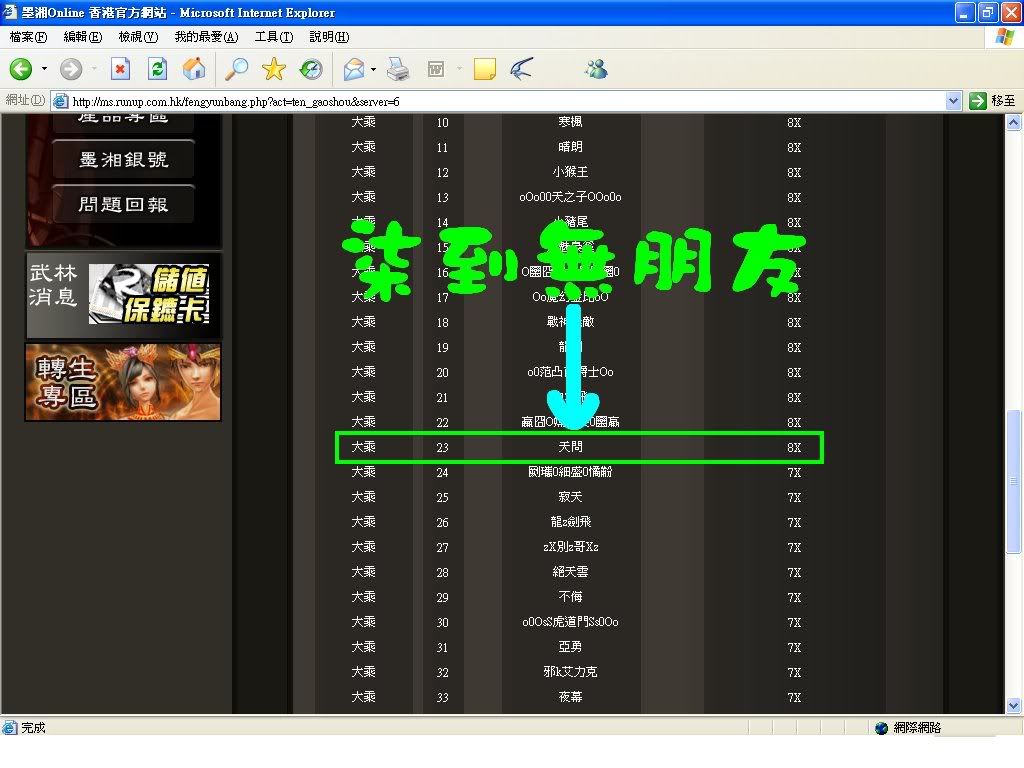Open the Messenger people icon
This screenshot has height=768, width=1024.
point(597,69)
